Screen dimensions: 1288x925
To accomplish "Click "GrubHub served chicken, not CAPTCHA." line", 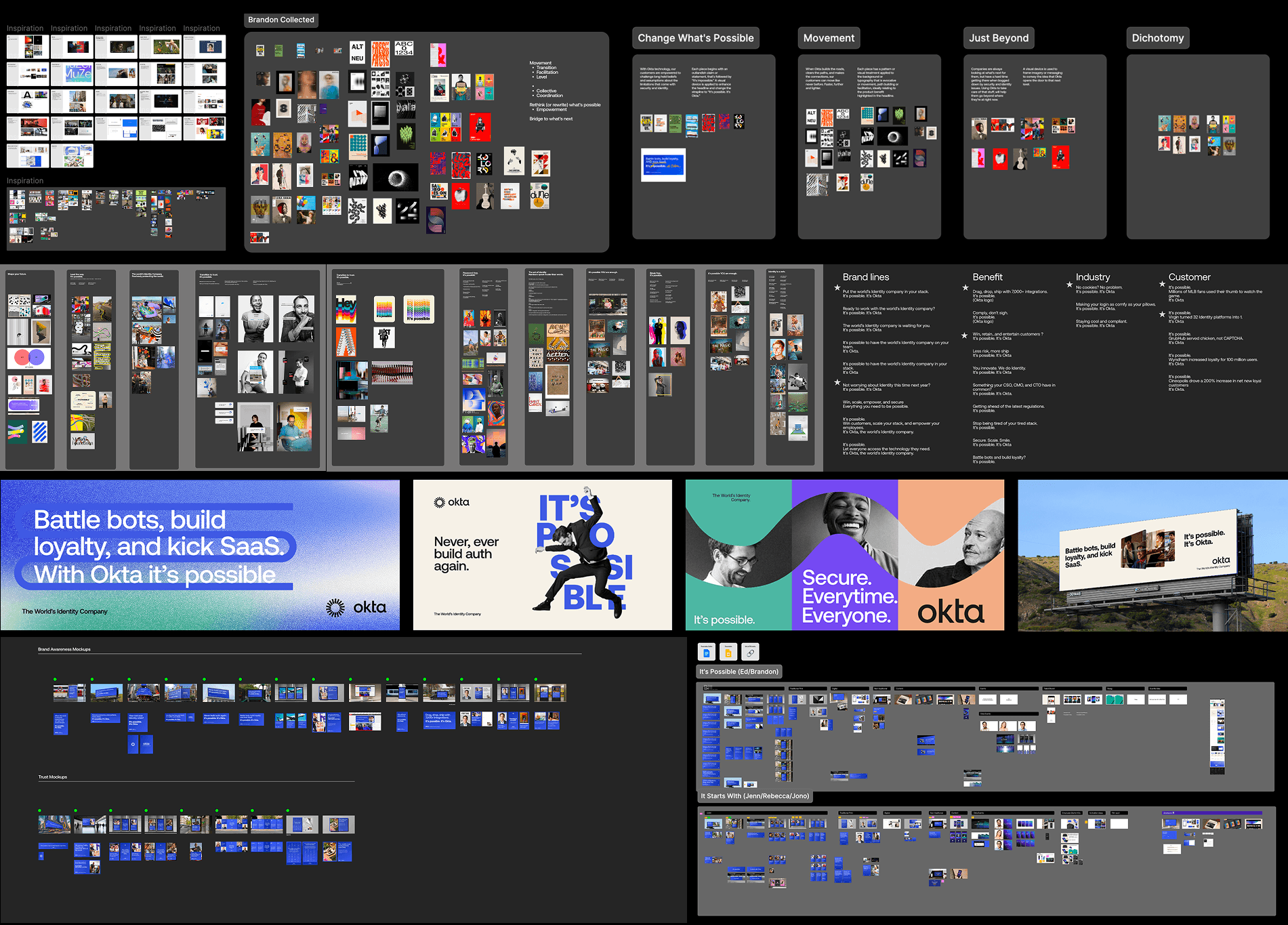I will 1205,338.
